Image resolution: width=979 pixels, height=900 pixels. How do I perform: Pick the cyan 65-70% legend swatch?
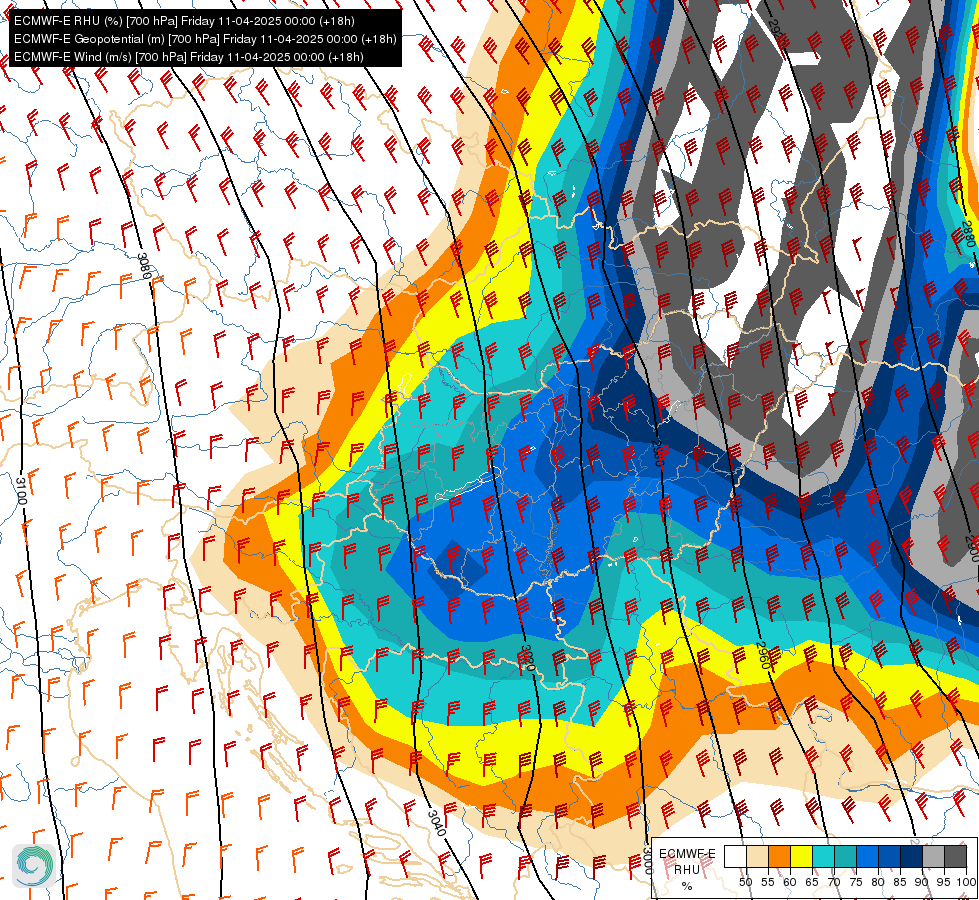pos(823,857)
